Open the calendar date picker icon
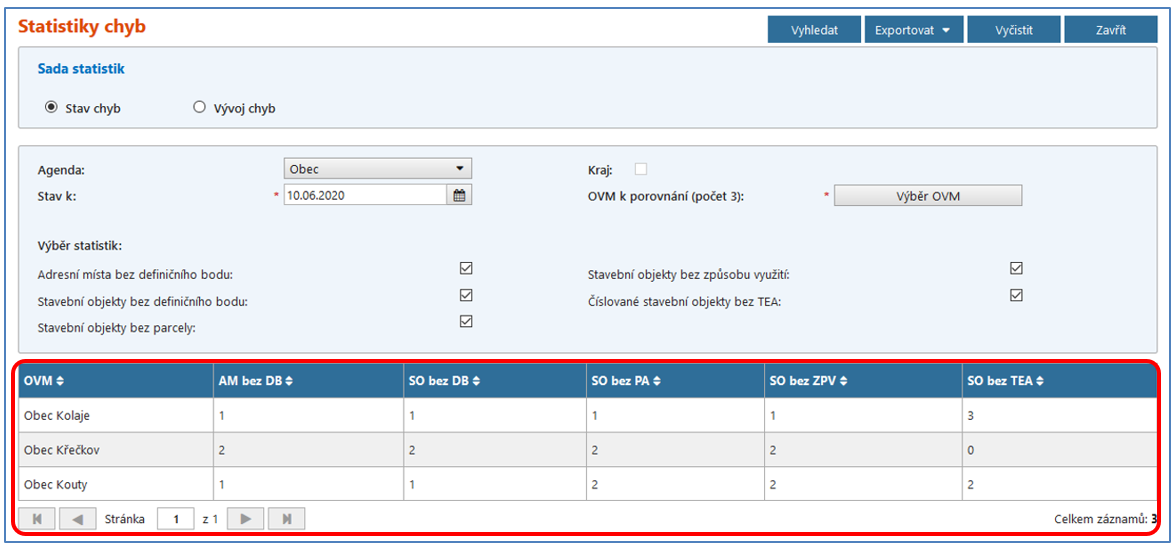Viewport: 1175px width, 545px height. [459, 196]
